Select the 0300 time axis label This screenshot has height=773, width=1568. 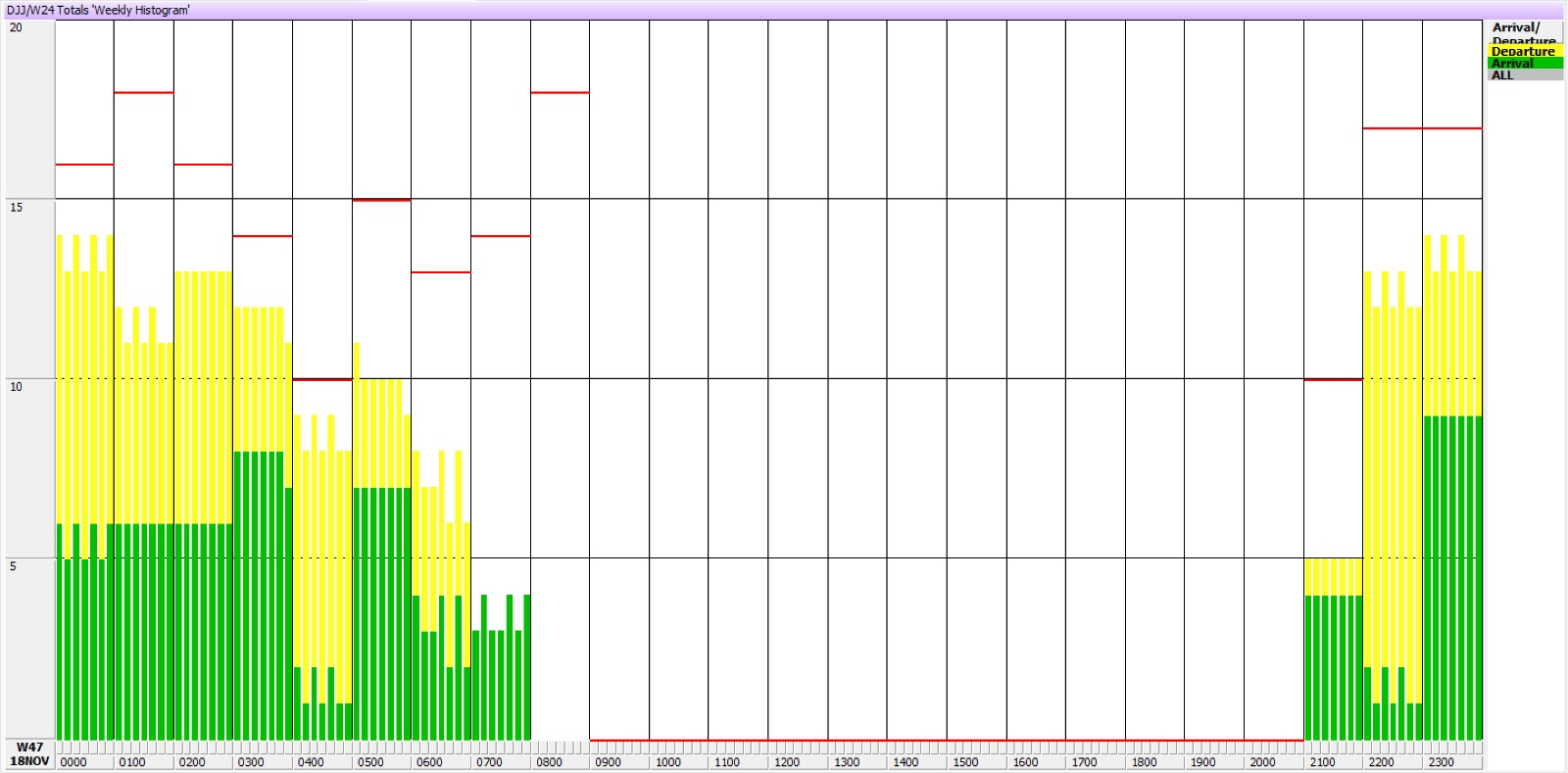click(251, 762)
